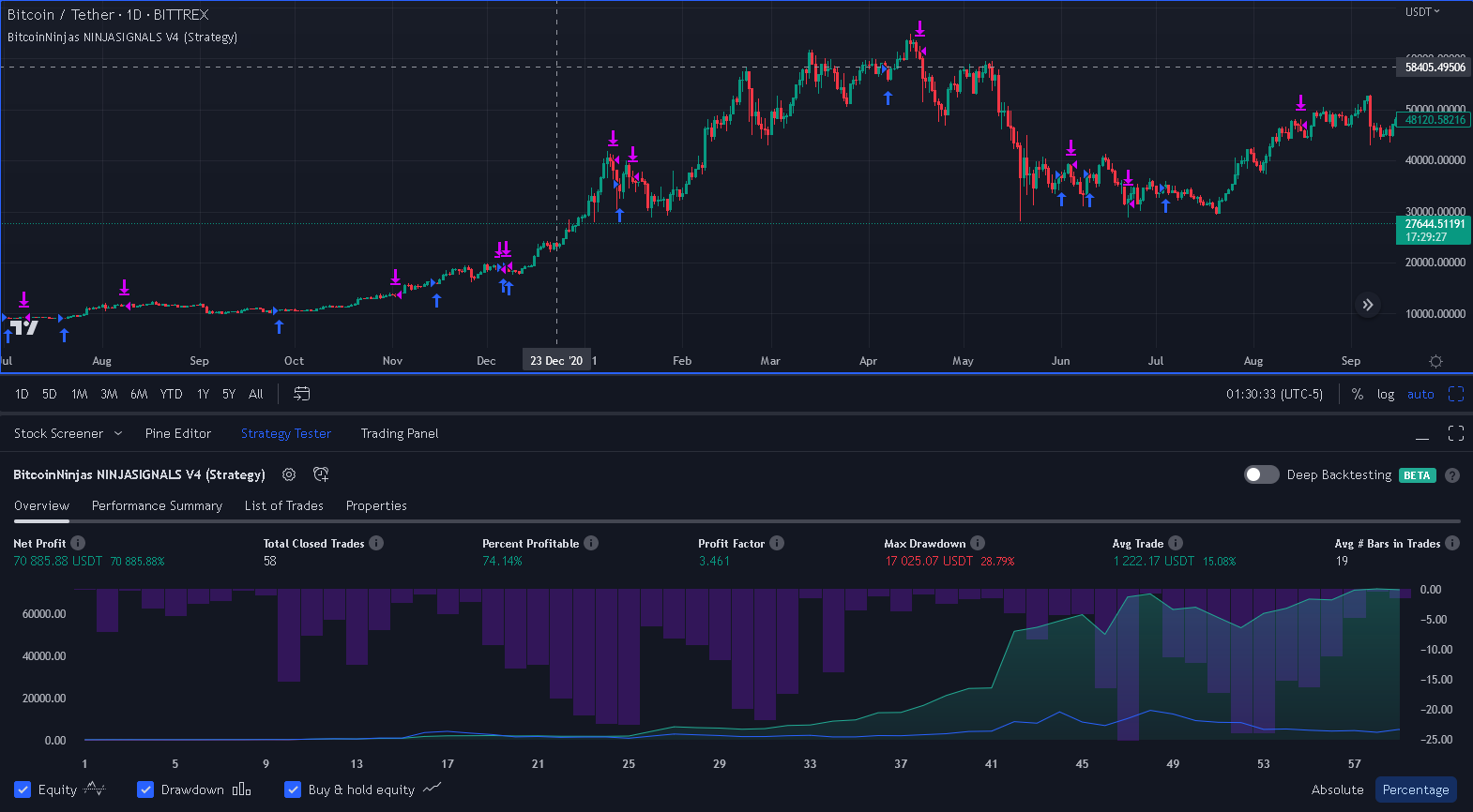This screenshot has width=1473, height=812.
Task: Open the timezone 01:30:33 (UTC-5) menu
Action: point(1274,394)
